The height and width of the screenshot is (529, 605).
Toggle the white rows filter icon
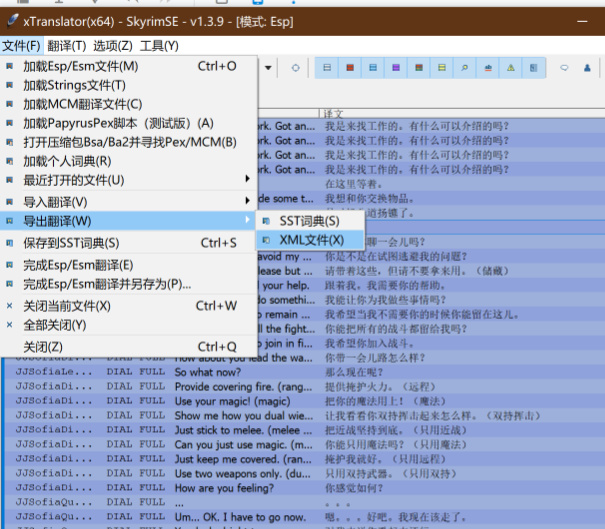click(327, 68)
